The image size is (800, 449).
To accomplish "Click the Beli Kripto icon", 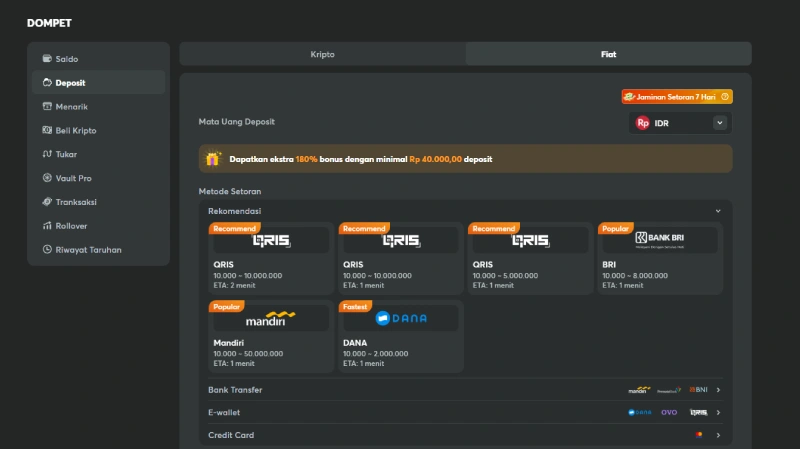I will point(47,130).
